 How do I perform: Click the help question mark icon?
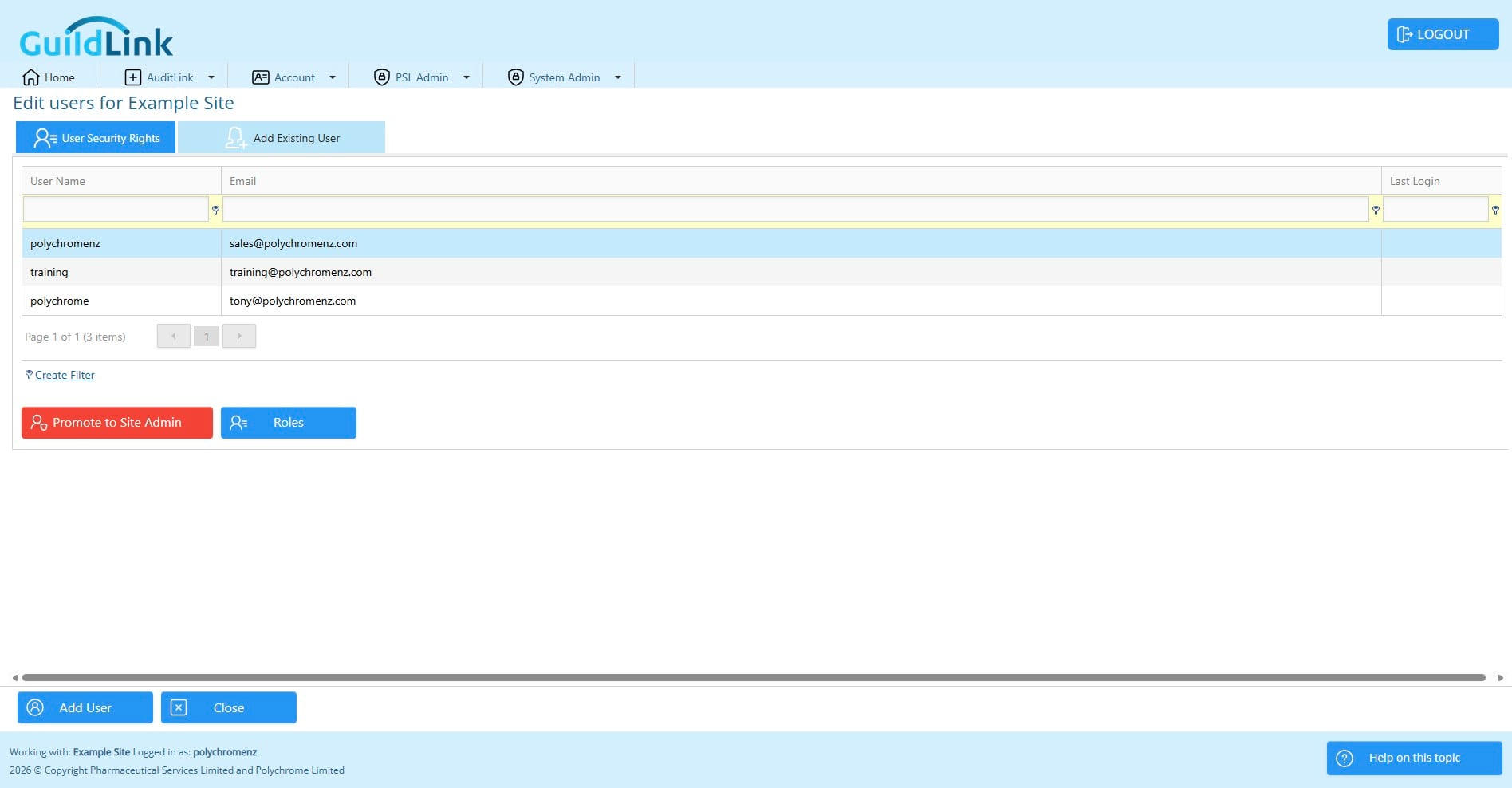tap(1345, 758)
